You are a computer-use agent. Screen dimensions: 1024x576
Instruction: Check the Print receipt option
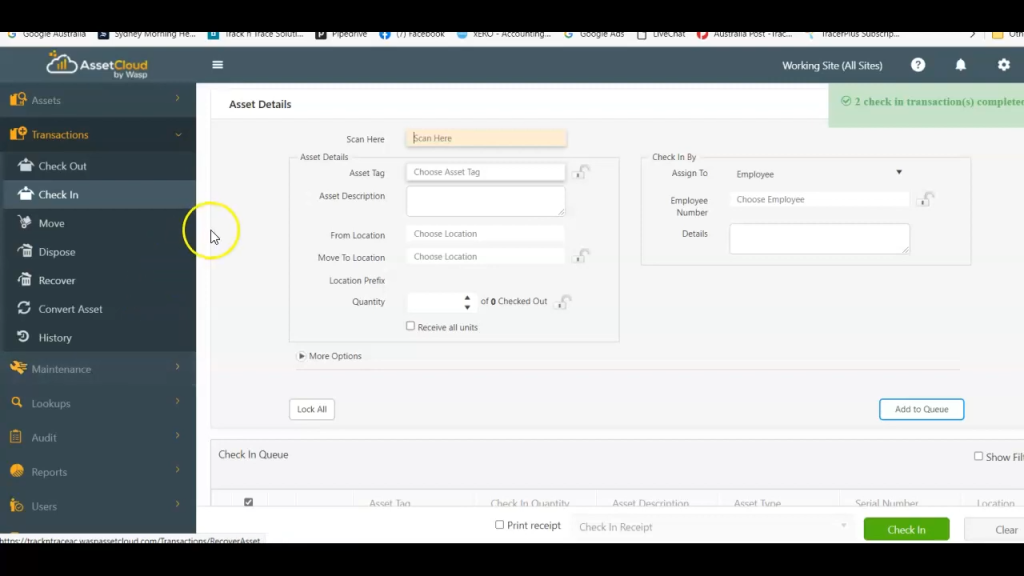point(499,525)
